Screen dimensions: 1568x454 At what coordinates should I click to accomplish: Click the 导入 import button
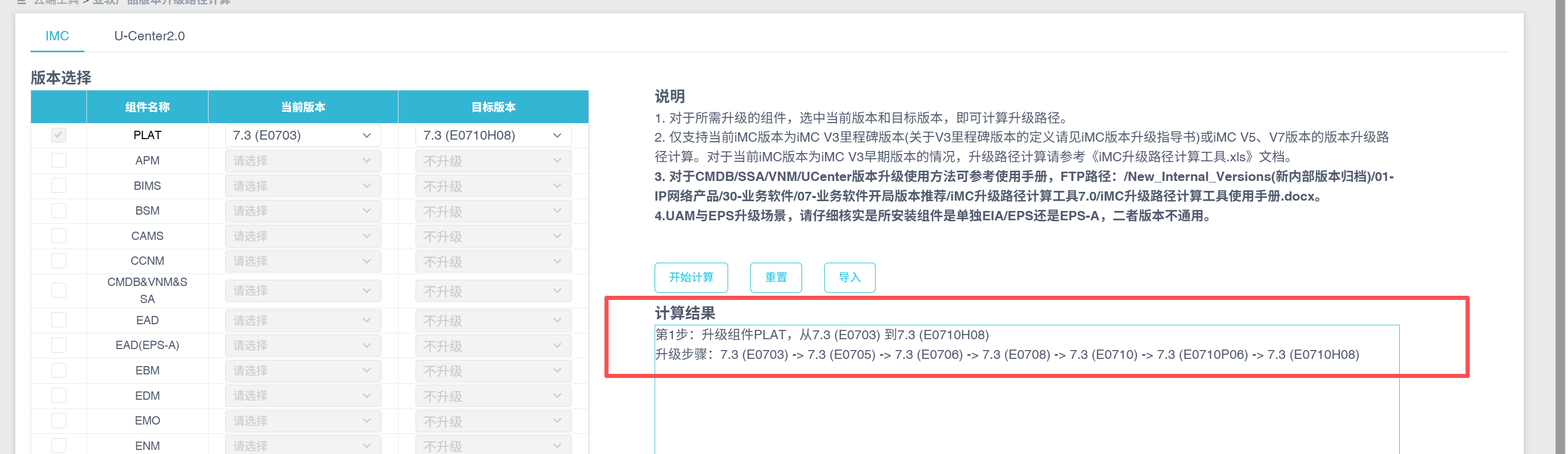[850, 278]
